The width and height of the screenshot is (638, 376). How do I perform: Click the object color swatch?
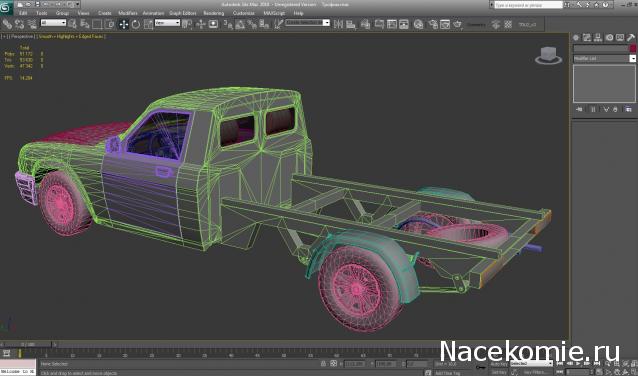(x=633, y=48)
